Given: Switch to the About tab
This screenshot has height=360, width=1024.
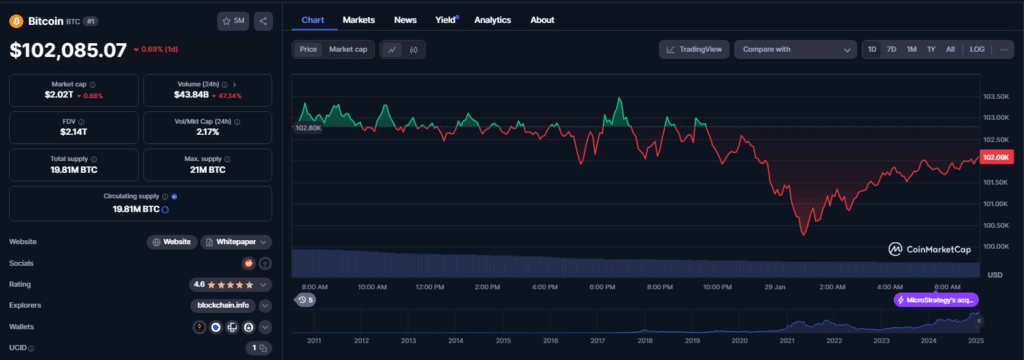Looking at the screenshot, I should point(542,20).
